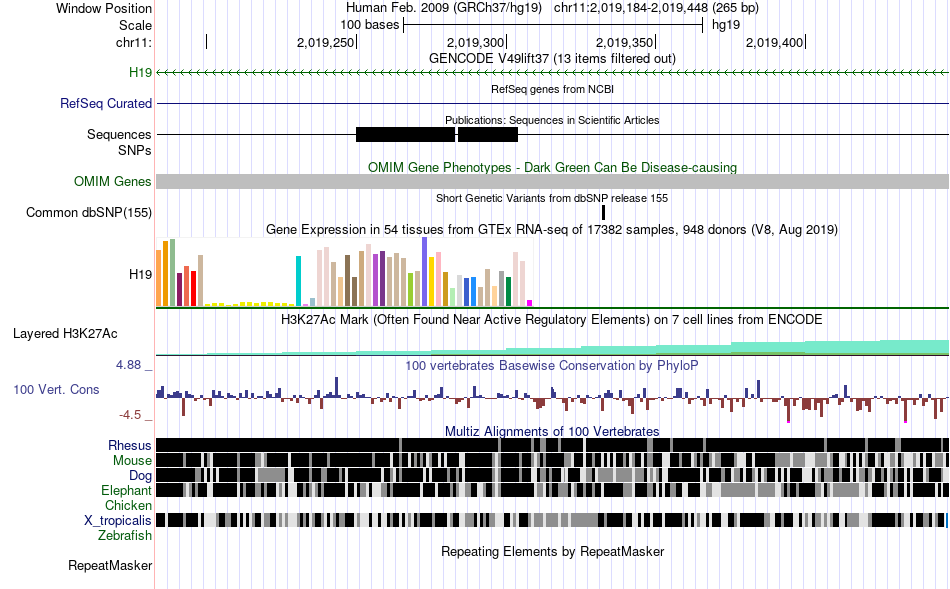Click the H19 green arrowed gene line

[x=552, y=73]
